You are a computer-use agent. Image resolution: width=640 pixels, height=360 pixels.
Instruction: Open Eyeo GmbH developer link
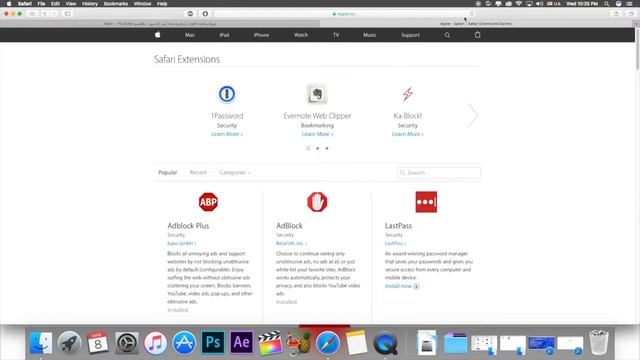(x=182, y=243)
